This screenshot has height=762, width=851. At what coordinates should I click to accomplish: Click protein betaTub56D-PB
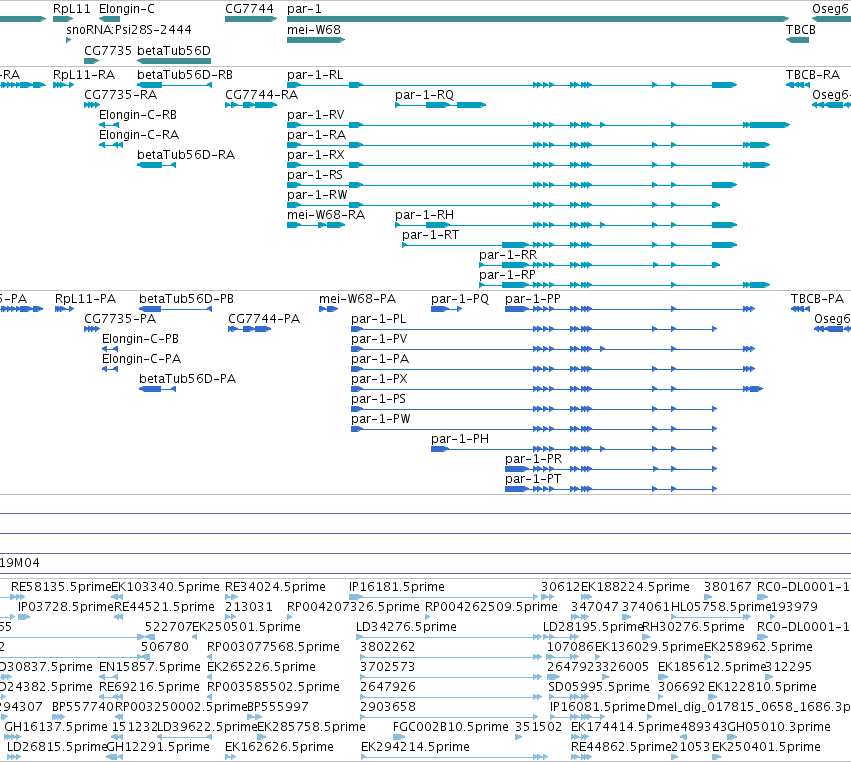(x=175, y=309)
